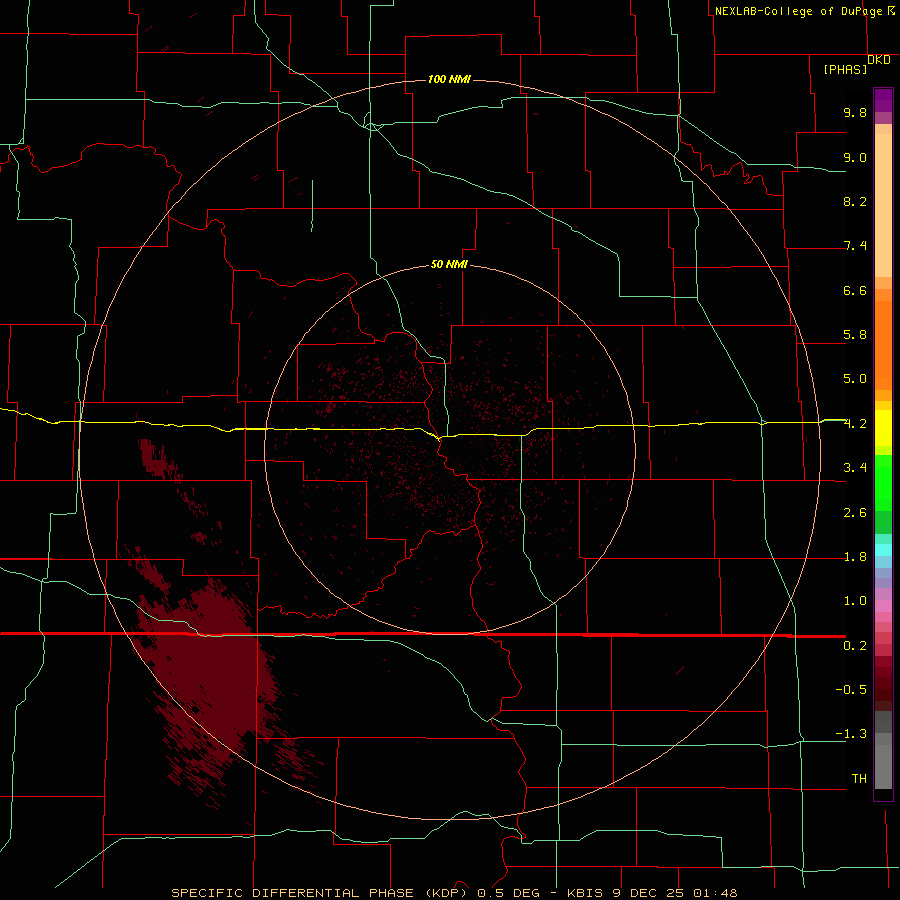Click the pink color scale segment

click(x=883, y=606)
